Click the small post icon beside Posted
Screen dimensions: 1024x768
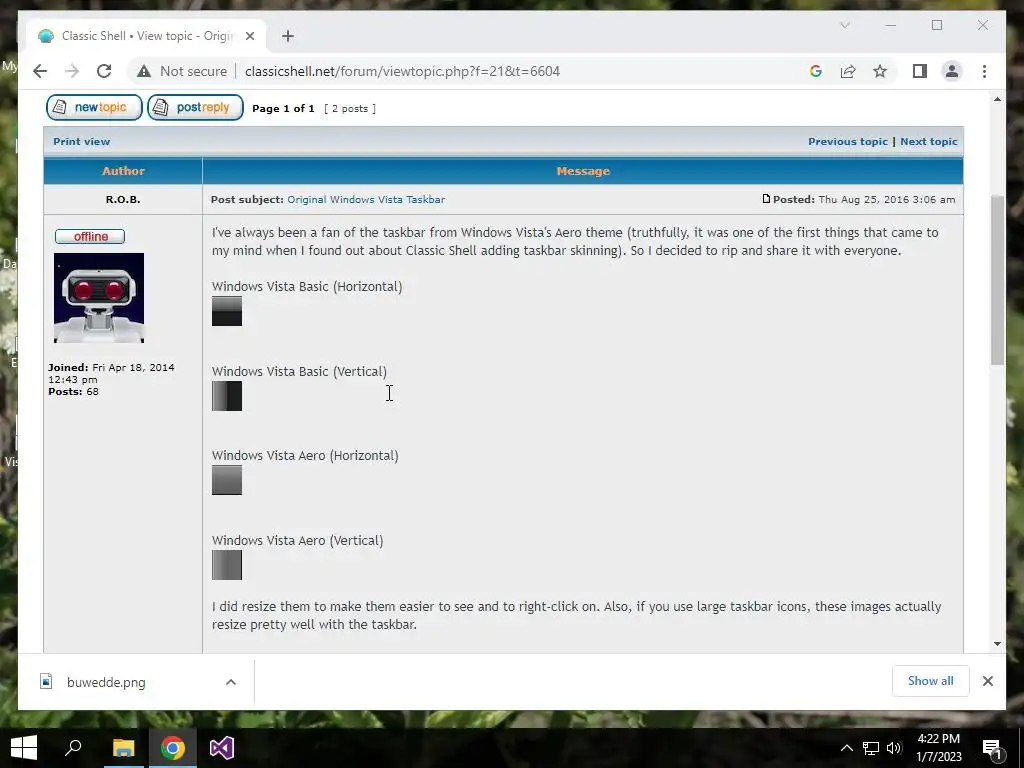(766, 199)
